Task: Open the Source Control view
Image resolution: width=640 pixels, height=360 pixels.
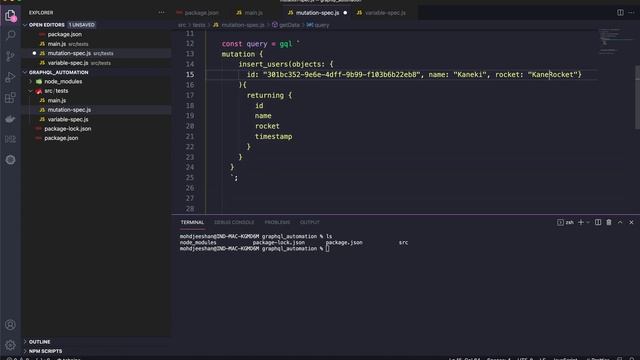Action: coord(10,56)
